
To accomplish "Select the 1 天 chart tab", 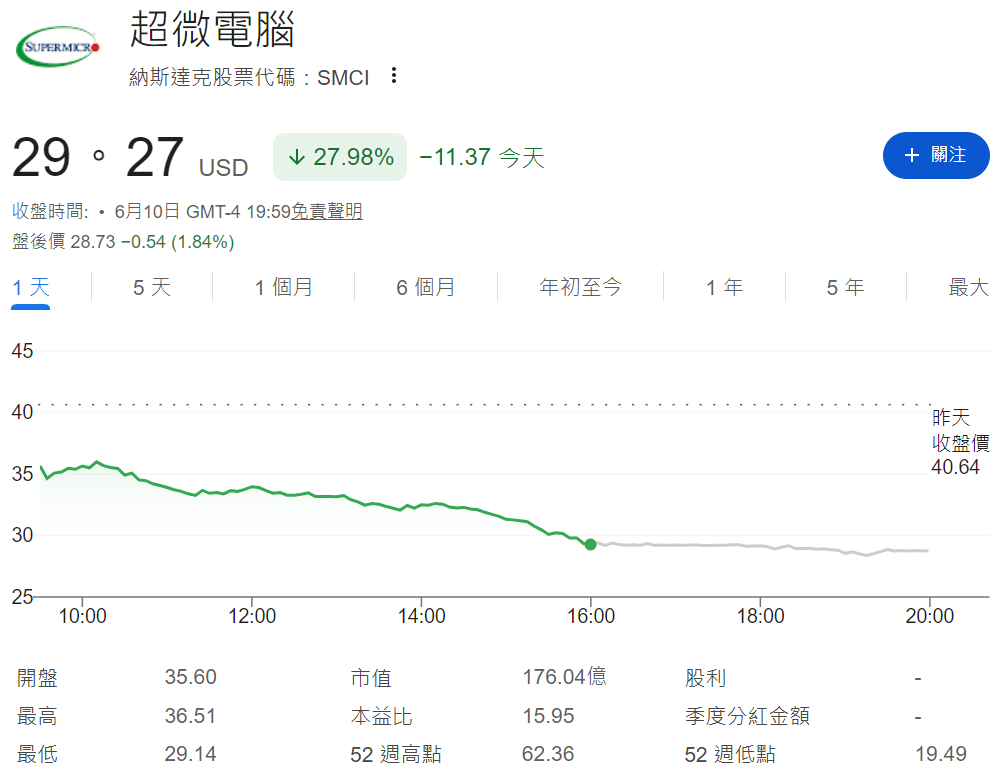I will [x=31, y=287].
